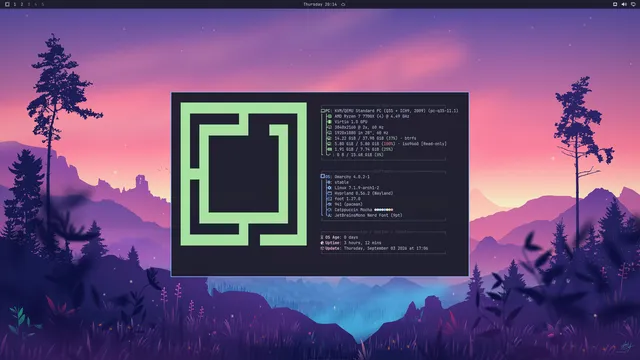This screenshot has width=640, height=360.
Task: Click the disk icon beside the btrfs line
Action: click(329, 138)
